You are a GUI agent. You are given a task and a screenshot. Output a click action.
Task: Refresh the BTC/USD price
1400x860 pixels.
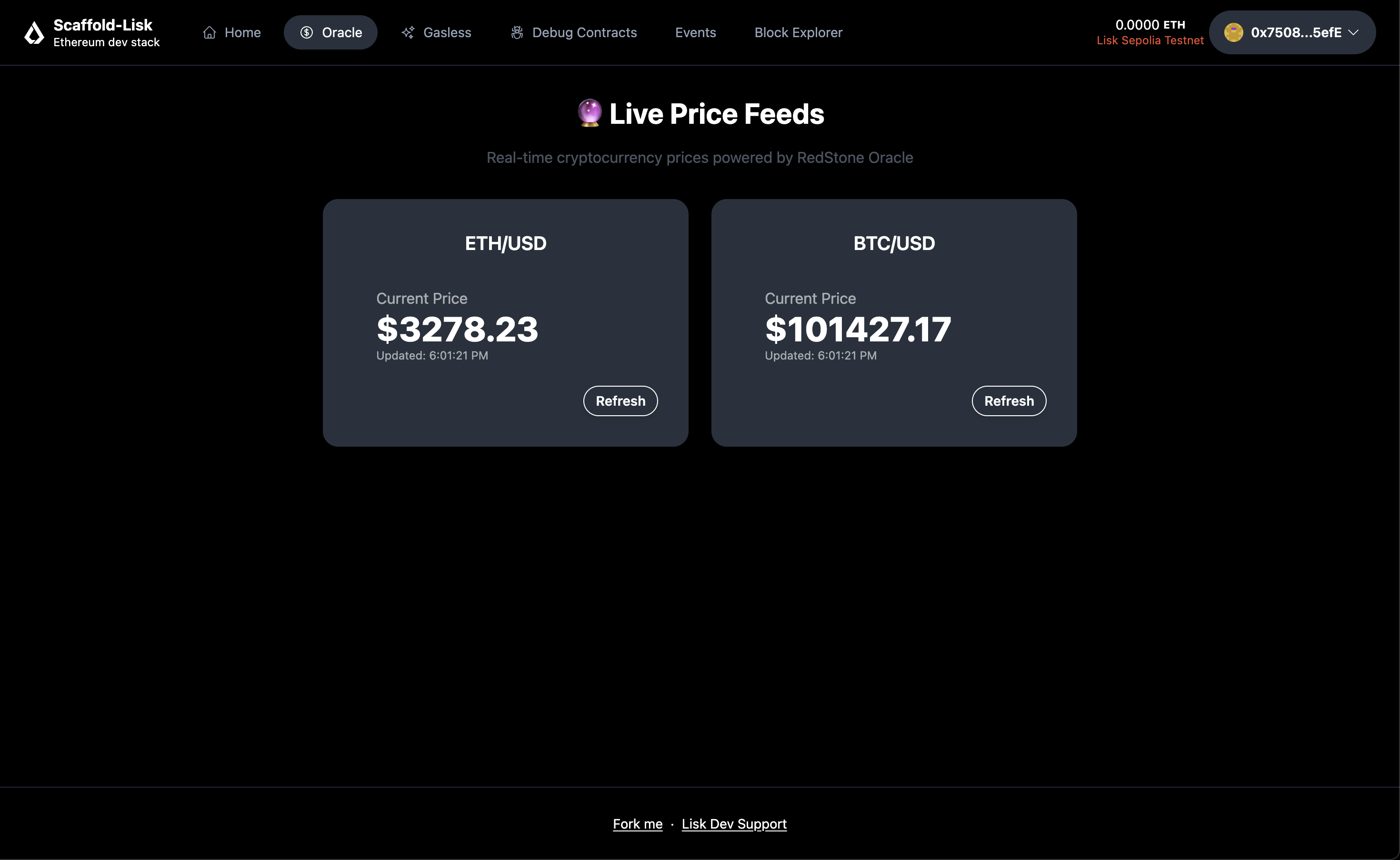[x=1009, y=400]
